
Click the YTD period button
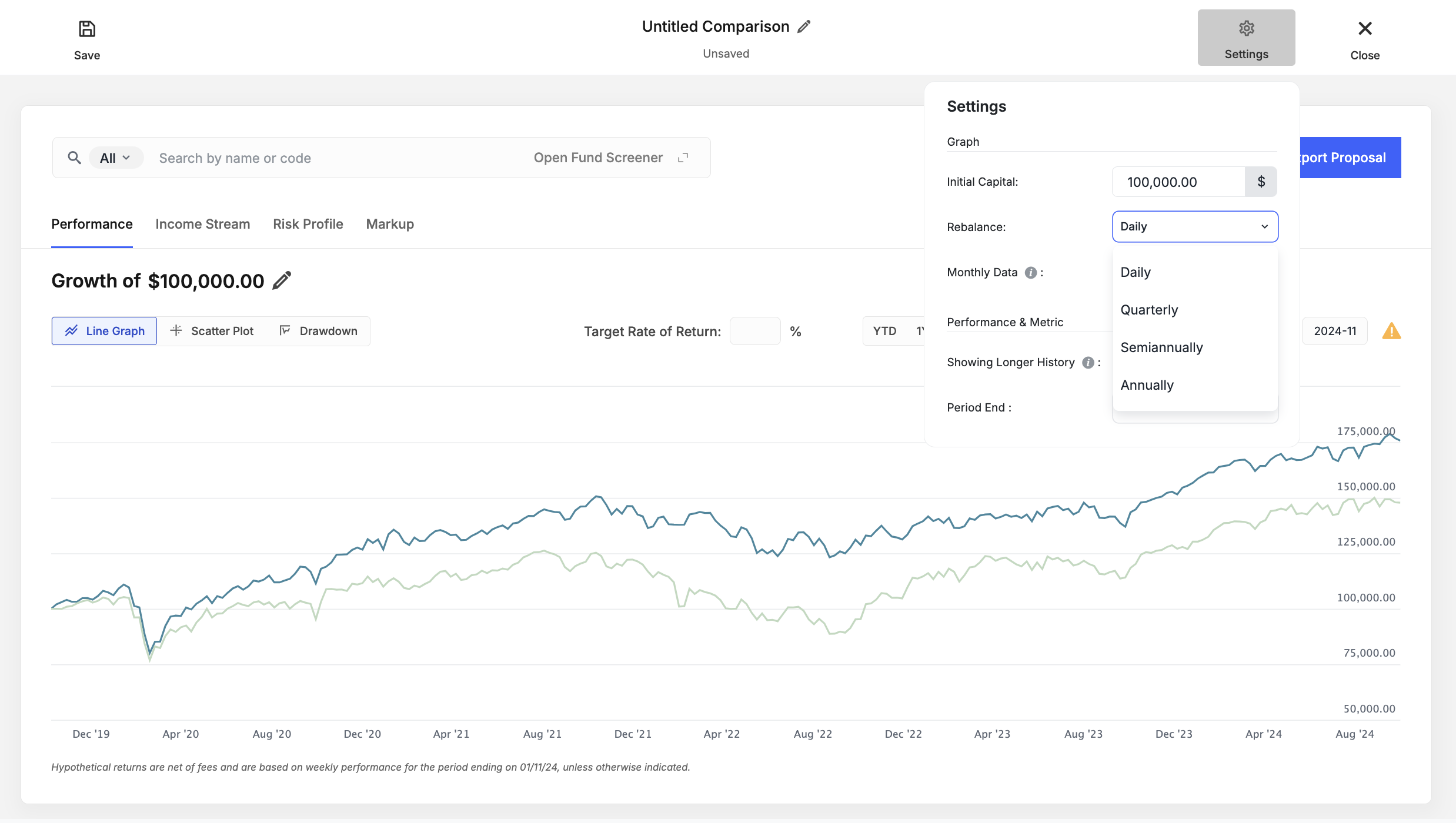tap(884, 331)
